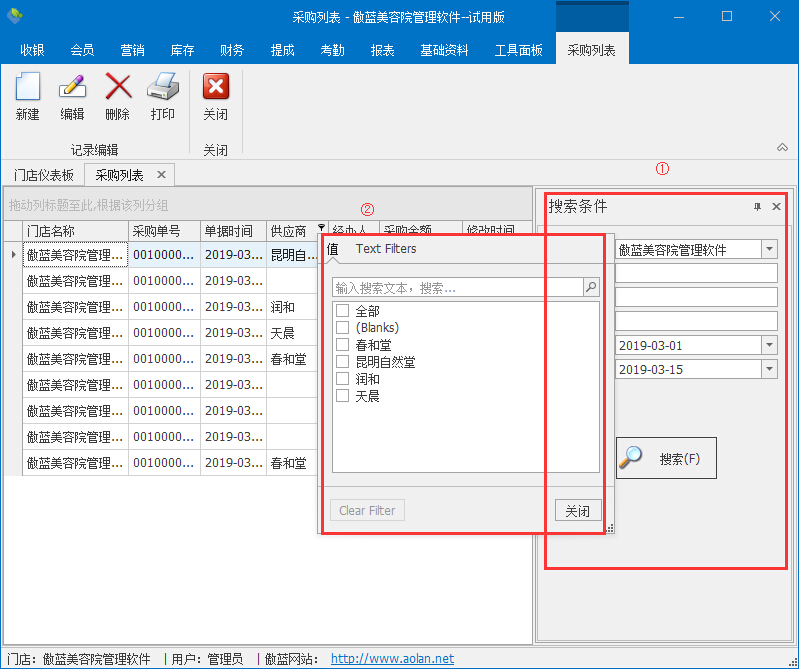Pin the 搜索条件 panel with pushpin icon

(x=757, y=207)
